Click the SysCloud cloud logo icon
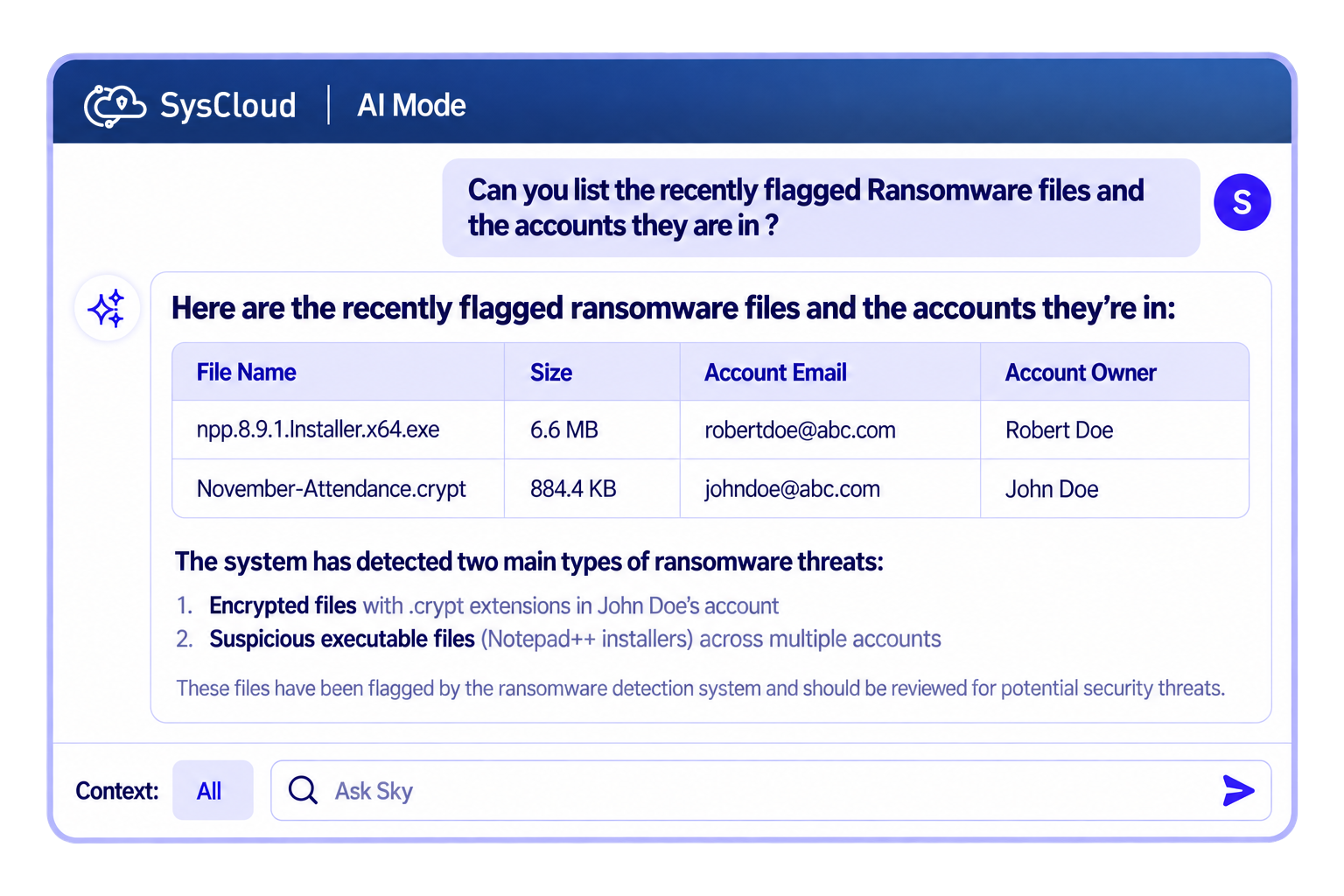 pyautogui.click(x=115, y=106)
